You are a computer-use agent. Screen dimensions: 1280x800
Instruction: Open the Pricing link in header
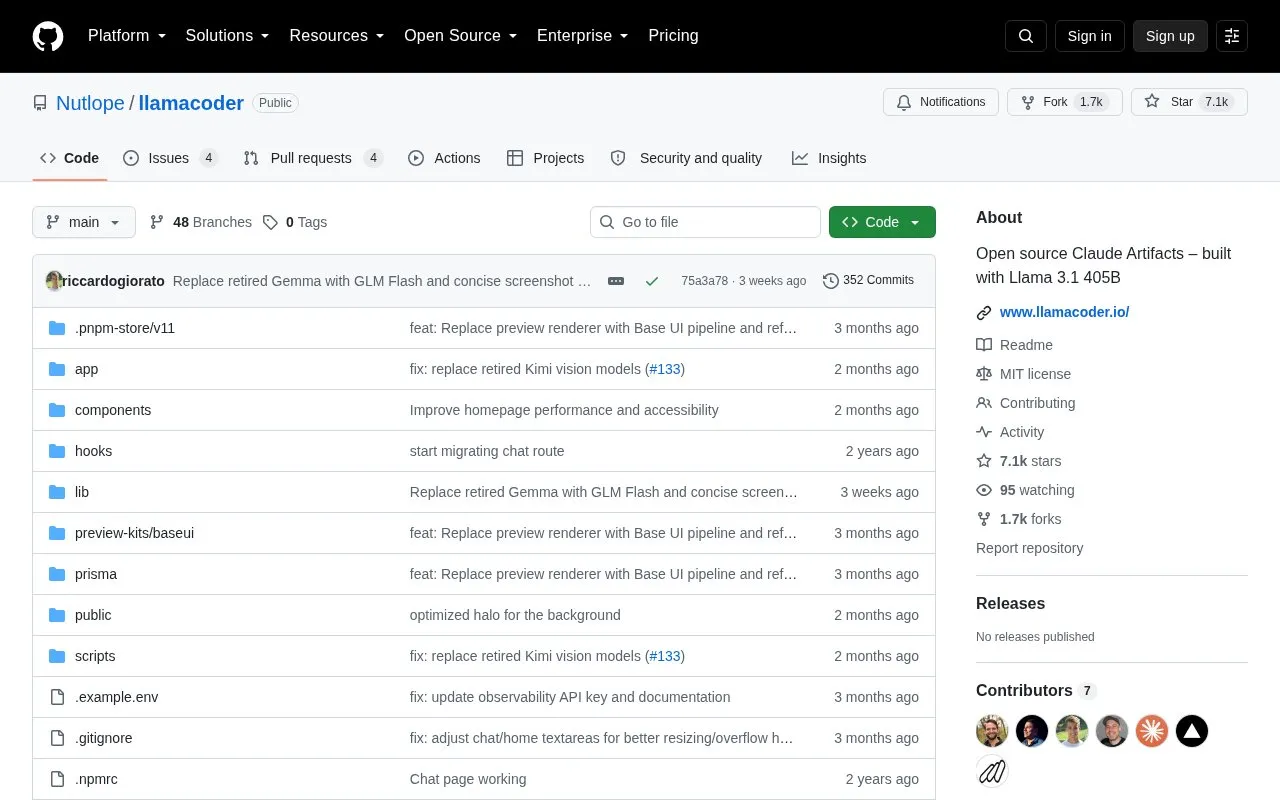[673, 36]
